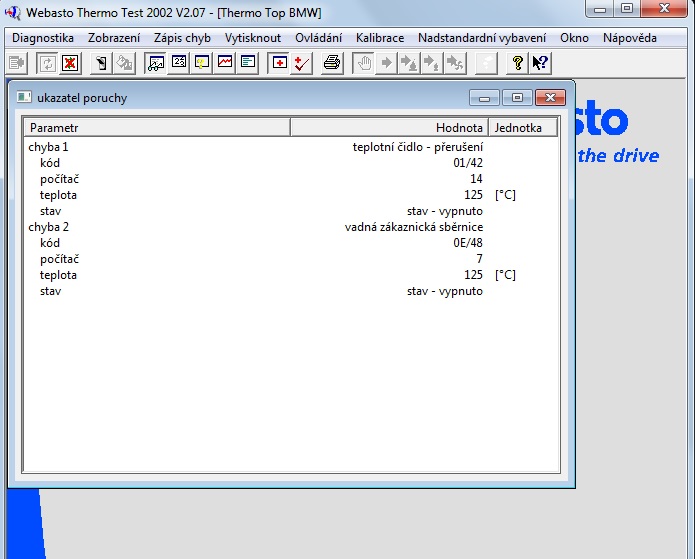Open the Nápověda menu
This screenshot has width=695, height=559.
[629, 38]
